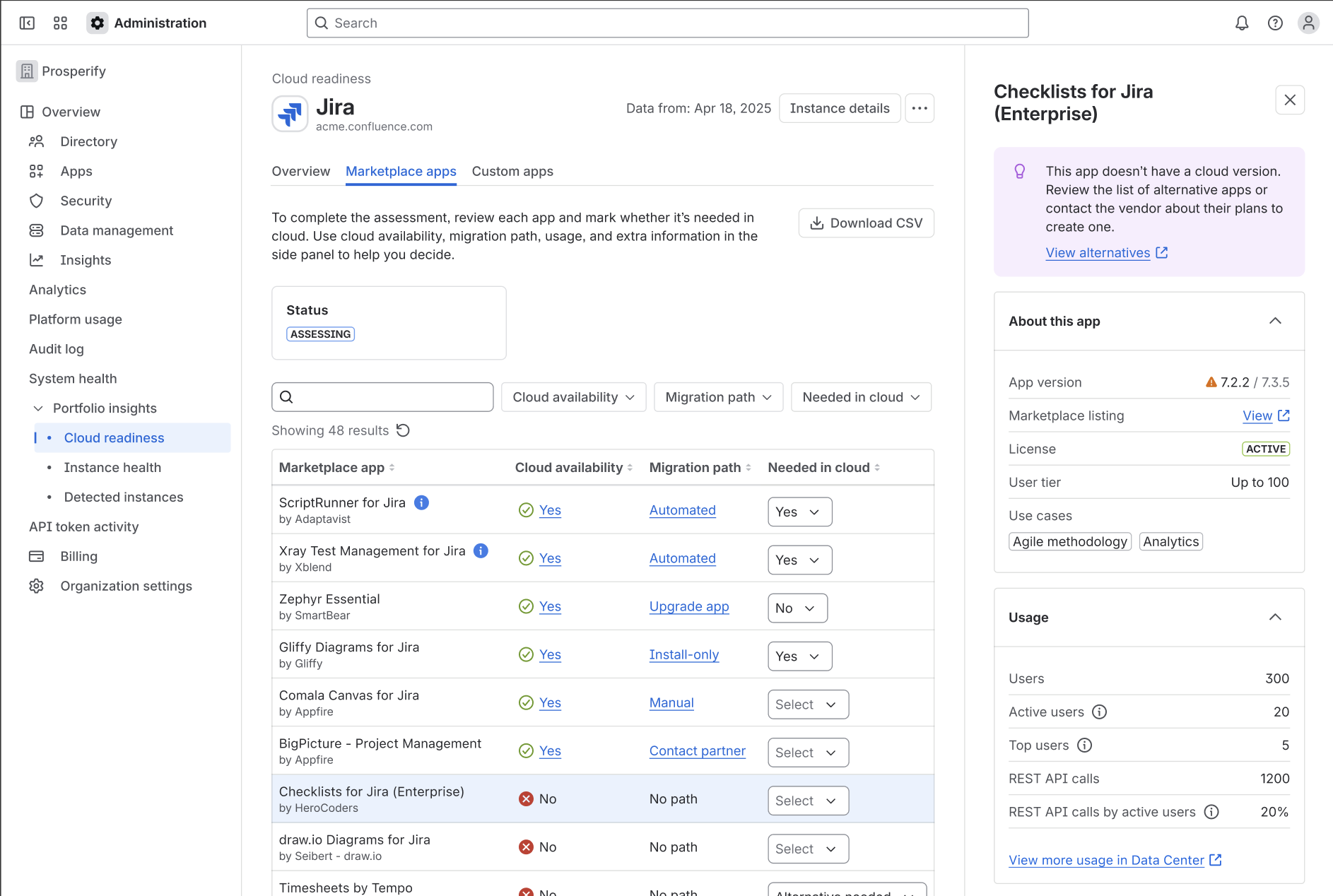Open the Cloud availability filter
1333x896 pixels.
pos(573,396)
